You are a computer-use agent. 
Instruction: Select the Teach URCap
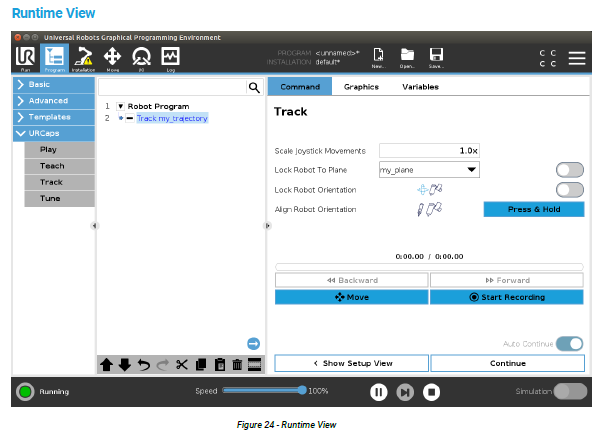tap(59, 166)
